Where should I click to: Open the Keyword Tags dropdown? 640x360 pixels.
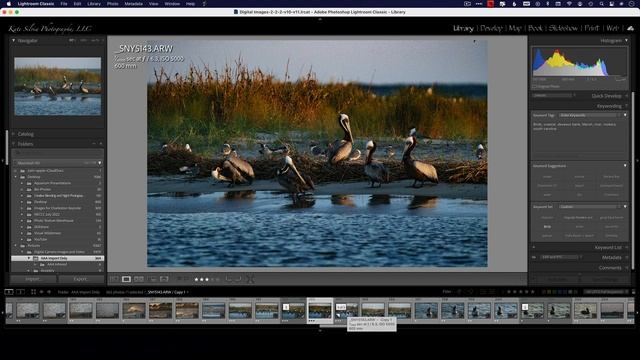point(591,116)
